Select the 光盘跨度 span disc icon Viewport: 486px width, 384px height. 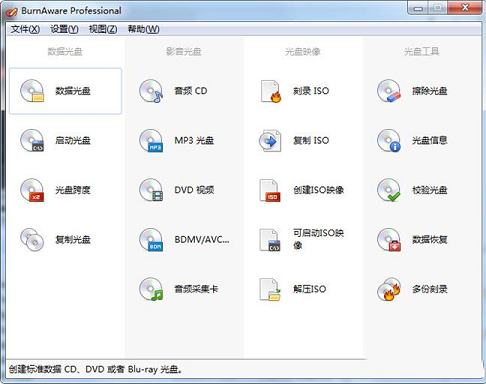click(32, 190)
